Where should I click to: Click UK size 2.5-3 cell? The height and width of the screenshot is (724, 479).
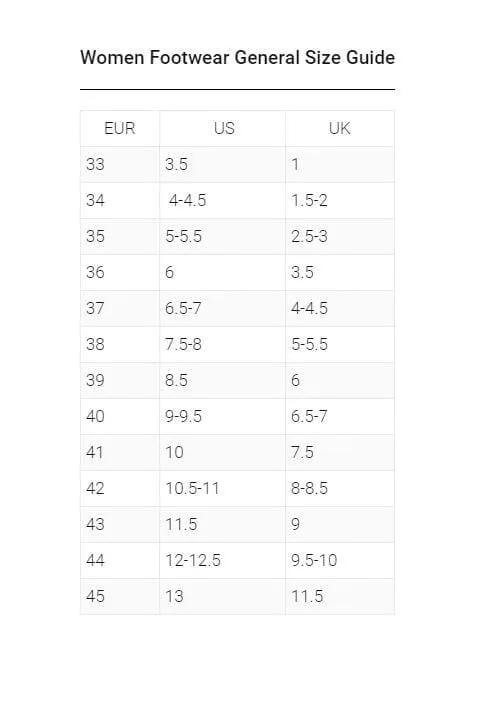(x=340, y=236)
